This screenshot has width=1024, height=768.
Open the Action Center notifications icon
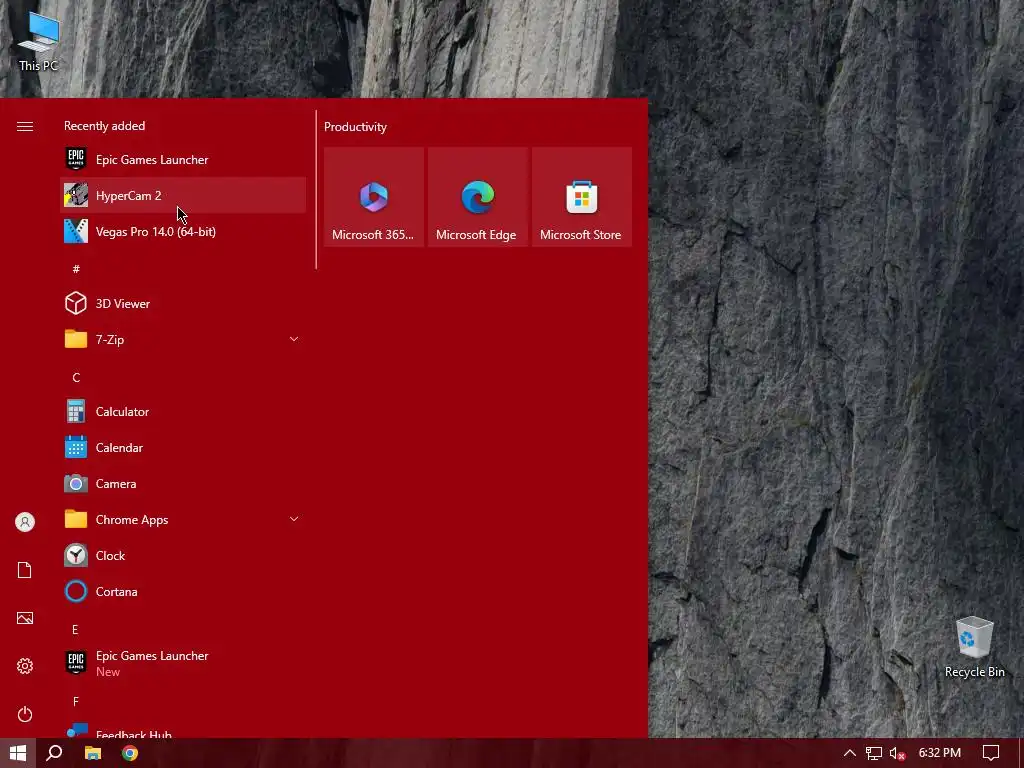[991, 753]
